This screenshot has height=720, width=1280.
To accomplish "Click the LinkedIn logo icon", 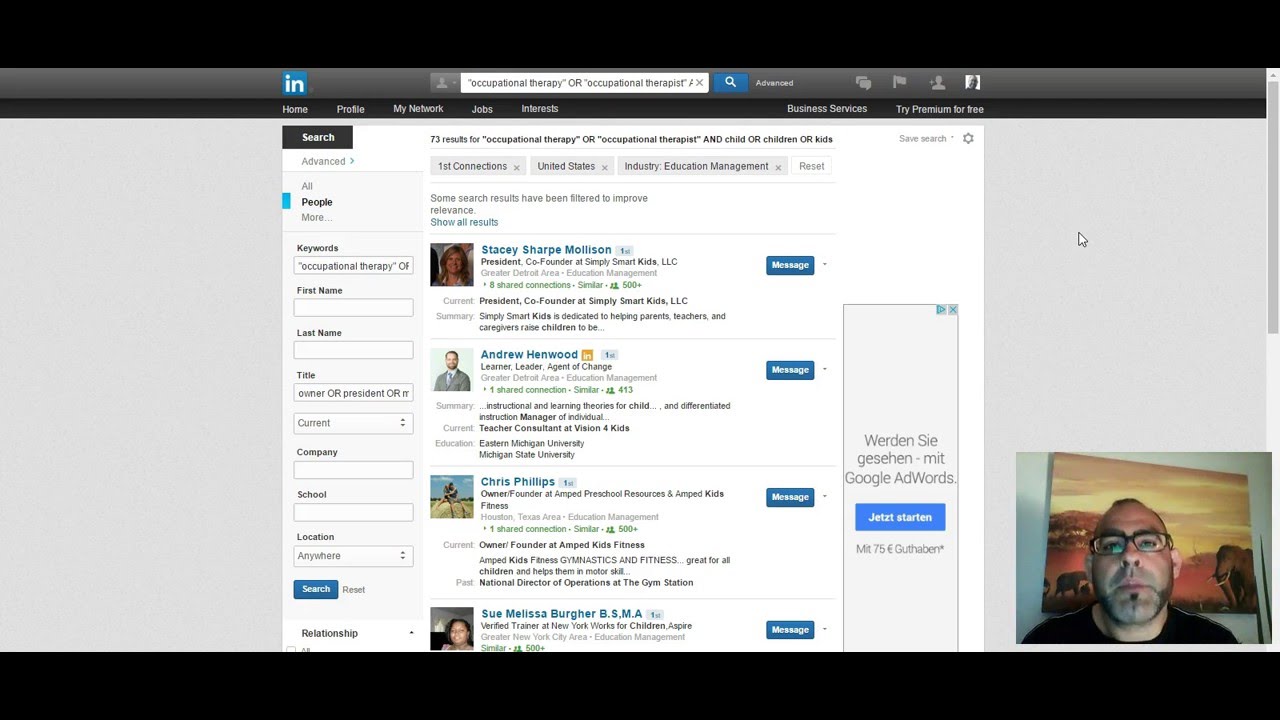I will point(294,83).
